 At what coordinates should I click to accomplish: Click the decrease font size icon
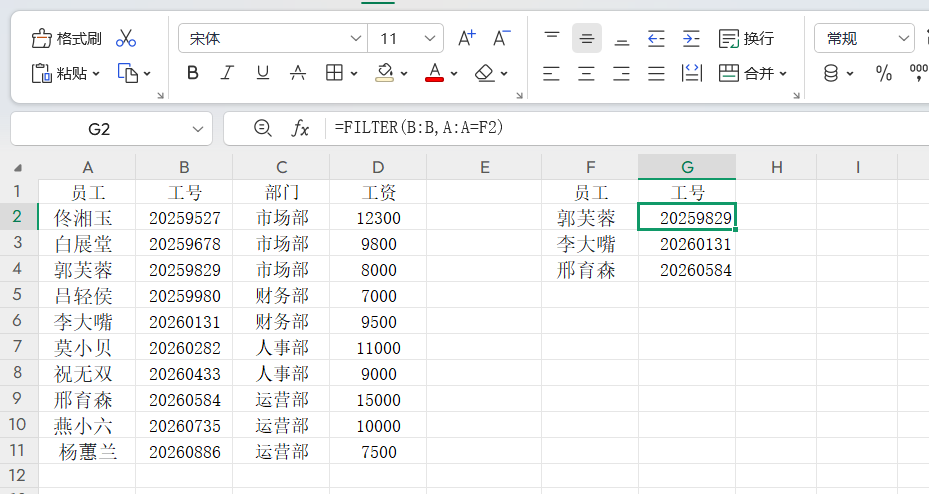pos(502,39)
